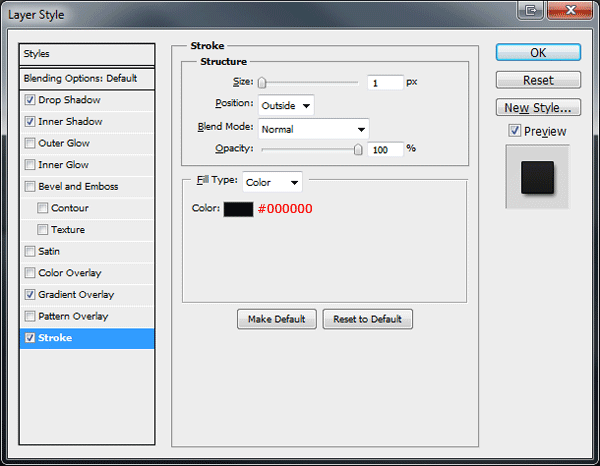600x466 pixels.
Task: Tick the Color Overlay checkbox
Action: pyautogui.click(x=30, y=273)
